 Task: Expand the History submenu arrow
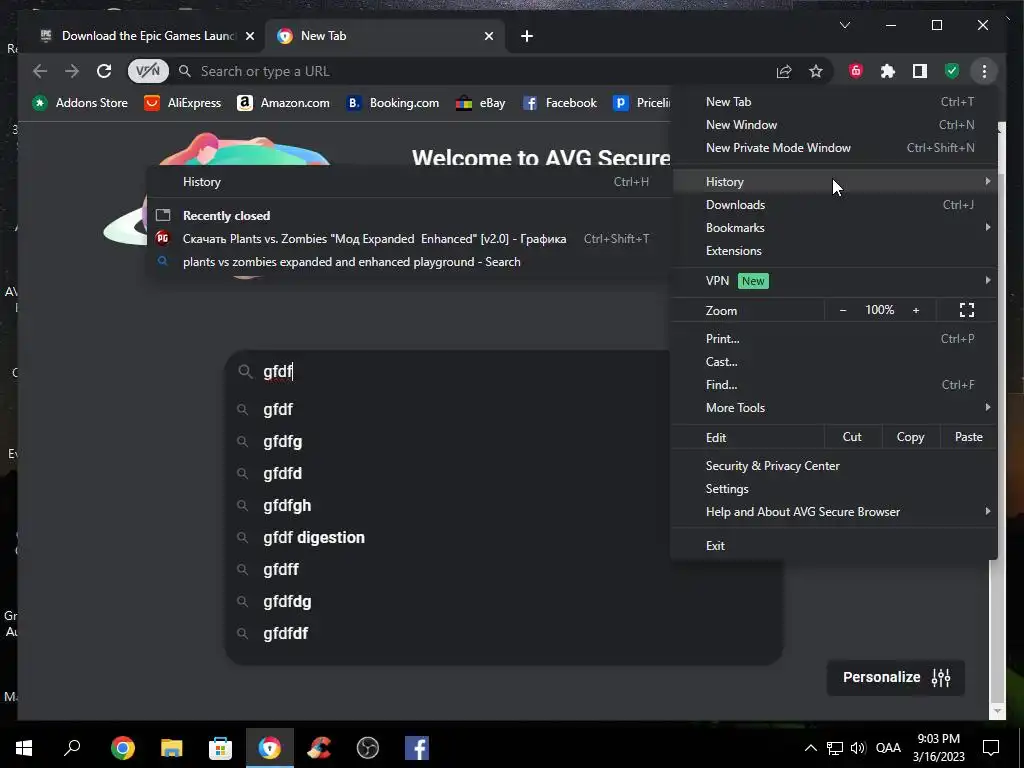point(987,182)
